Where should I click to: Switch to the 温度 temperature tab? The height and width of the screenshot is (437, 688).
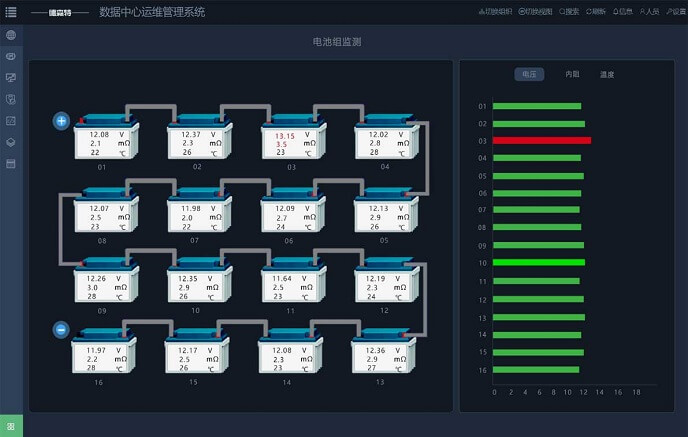click(607, 75)
